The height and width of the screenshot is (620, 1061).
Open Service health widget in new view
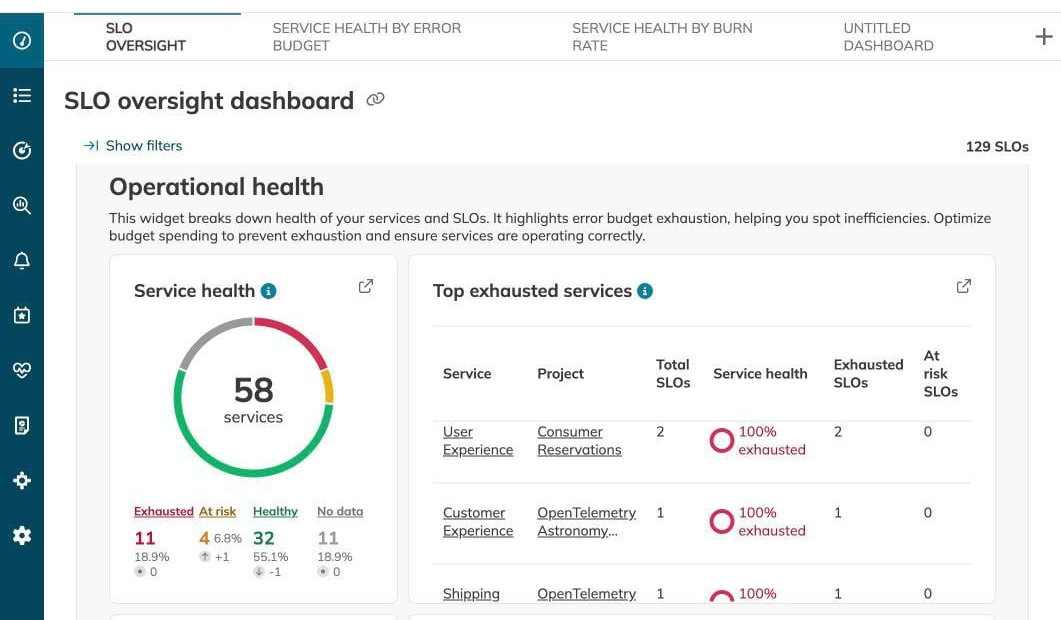point(365,286)
